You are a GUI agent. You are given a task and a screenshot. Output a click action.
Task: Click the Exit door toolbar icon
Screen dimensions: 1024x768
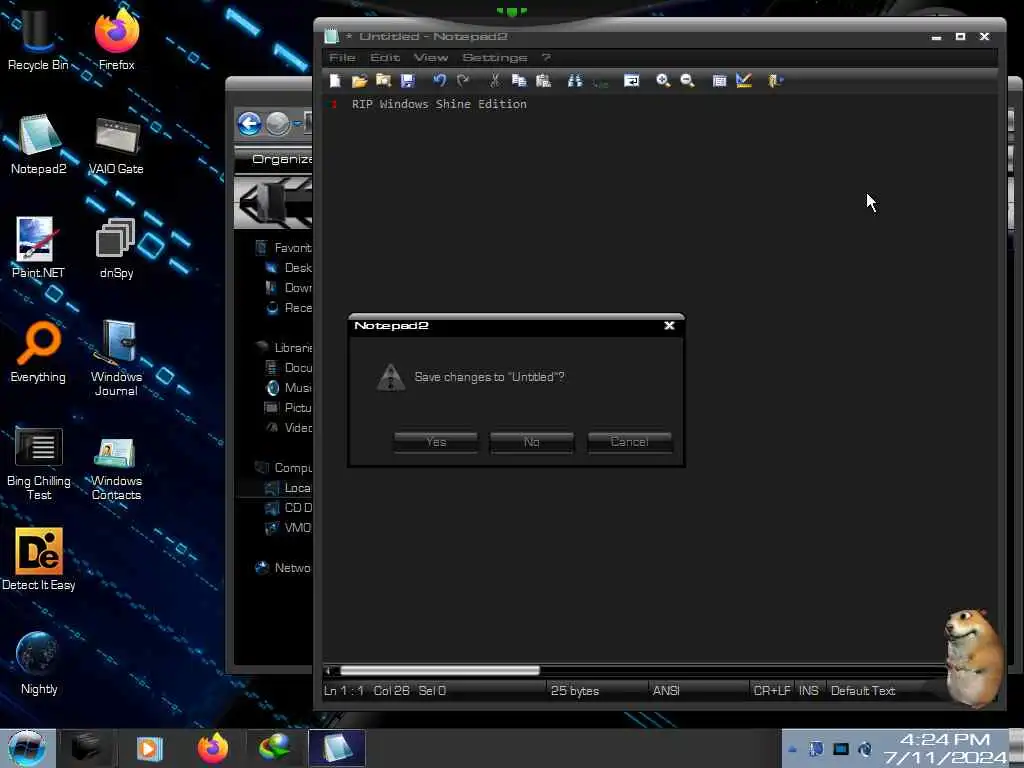click(x=775, y=80)
